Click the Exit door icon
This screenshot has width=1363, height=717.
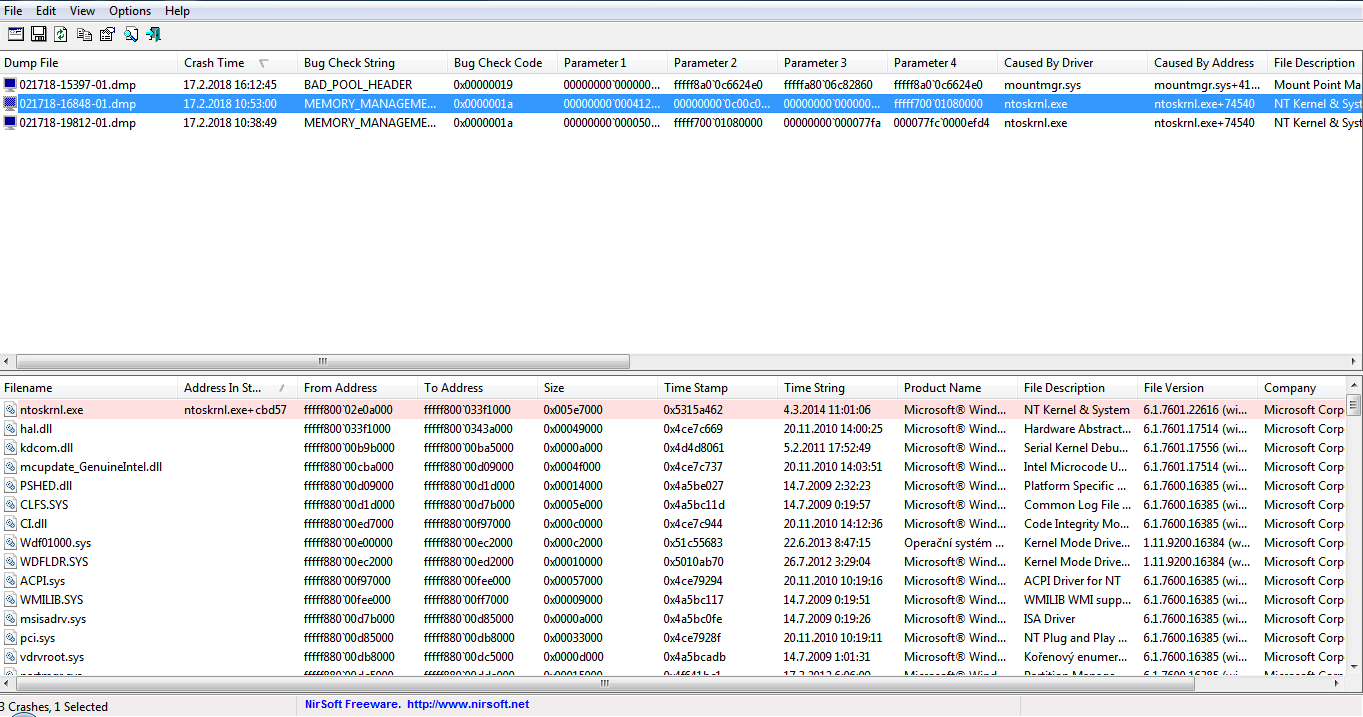click(x=153, y=34)
